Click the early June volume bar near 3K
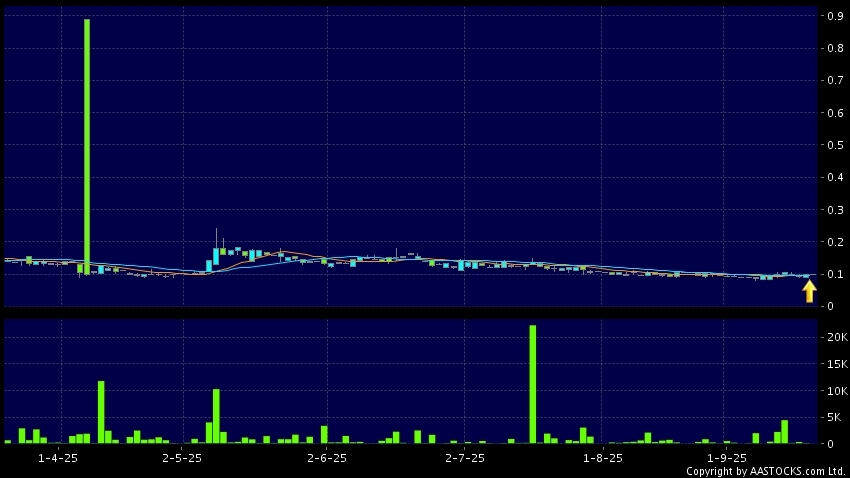This screenshot has width=850, height=478. coord(324,435)
